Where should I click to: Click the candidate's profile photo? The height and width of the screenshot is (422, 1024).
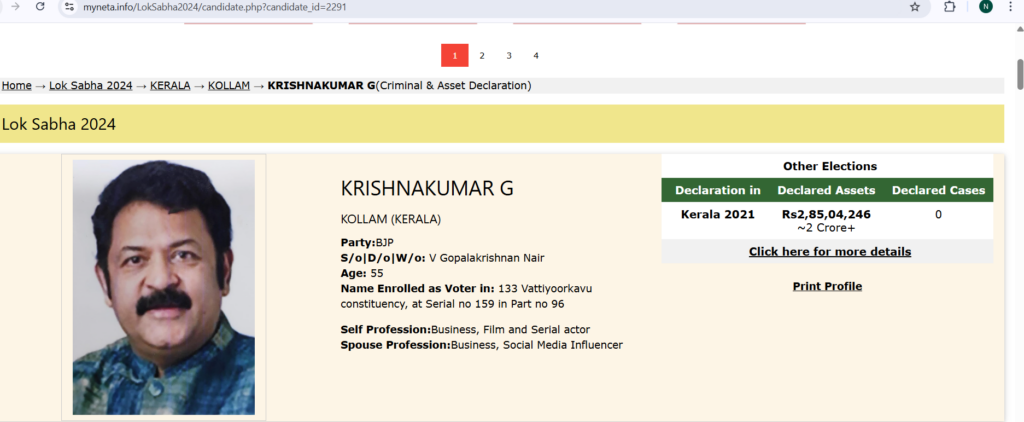click(163, 287)
